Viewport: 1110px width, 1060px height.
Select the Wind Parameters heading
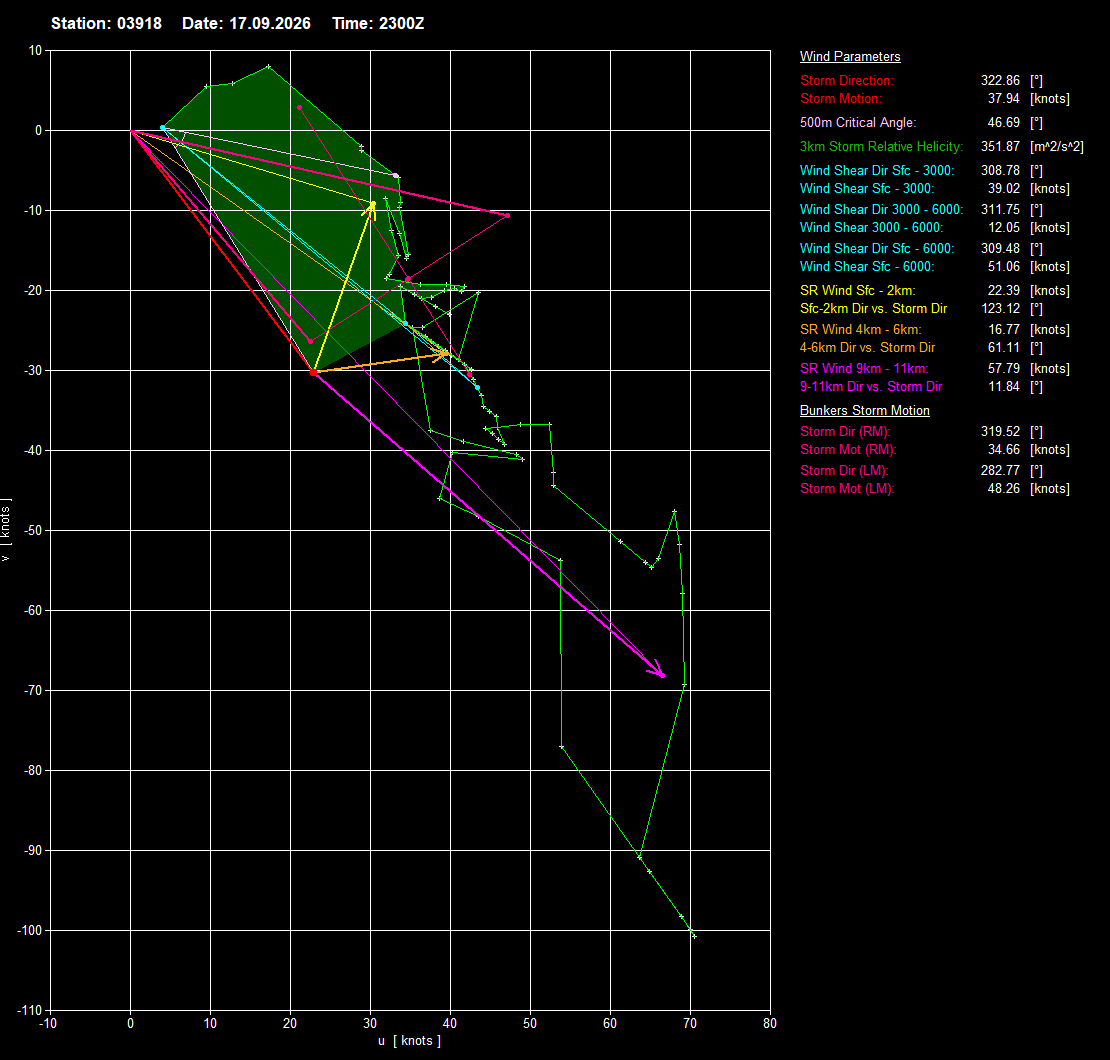click(849, 57)
